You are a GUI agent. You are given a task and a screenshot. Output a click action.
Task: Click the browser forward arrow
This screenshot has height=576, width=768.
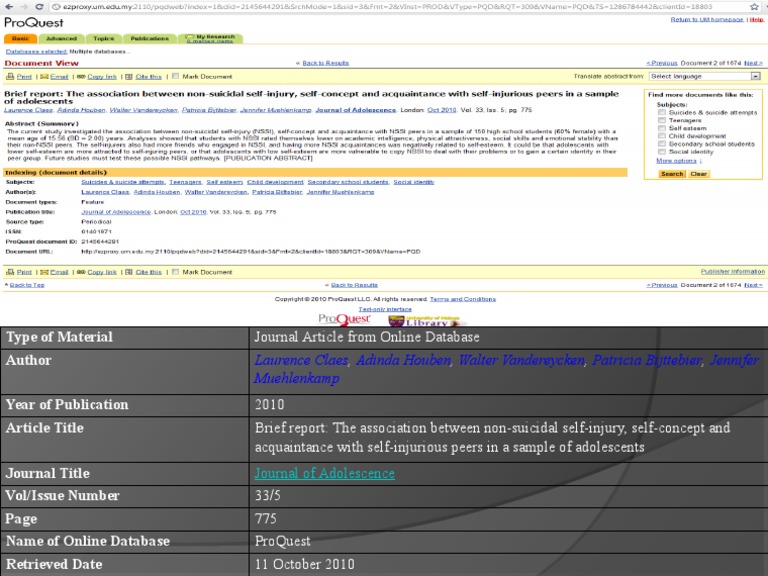pos(24,6)
